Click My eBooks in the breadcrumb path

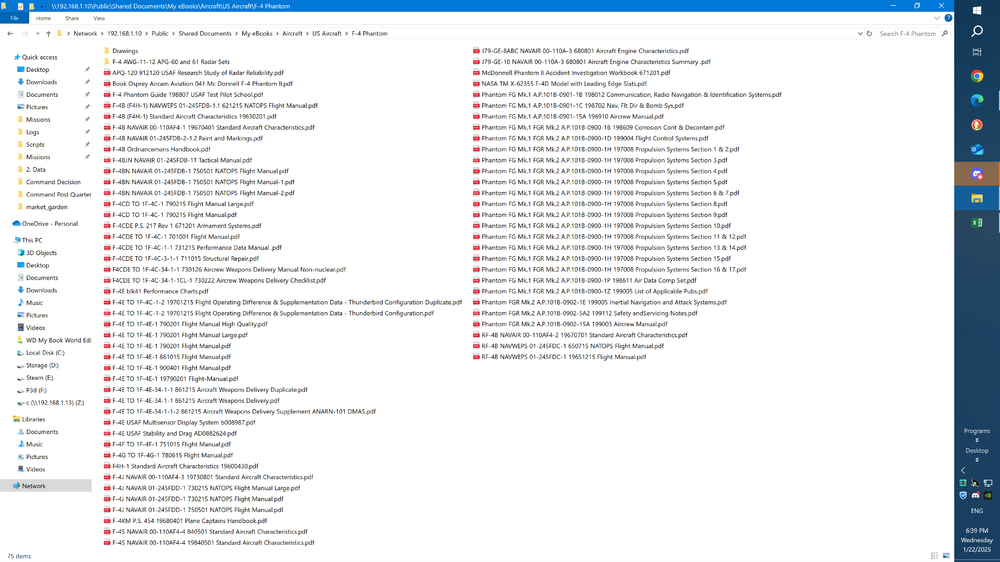pos(256,34)
